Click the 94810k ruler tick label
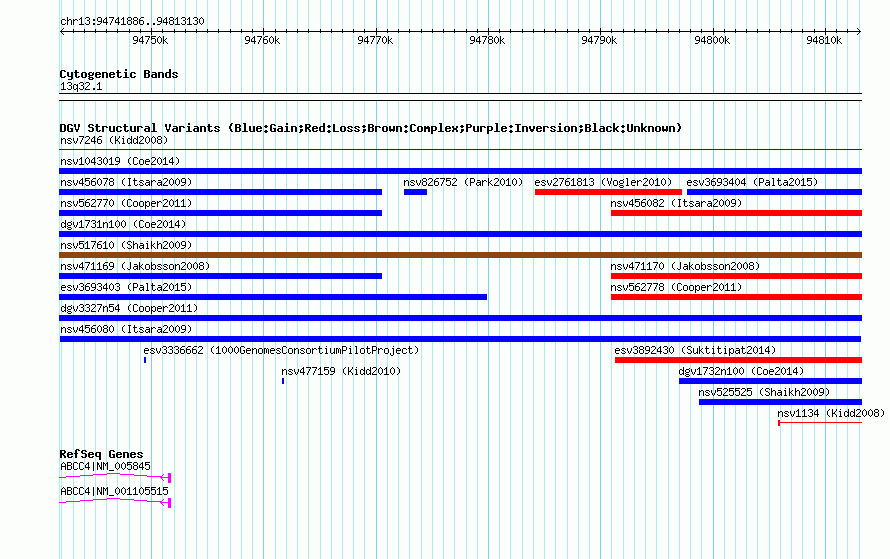The width and height of the screenshot is (890, 559). pos(824,40)
